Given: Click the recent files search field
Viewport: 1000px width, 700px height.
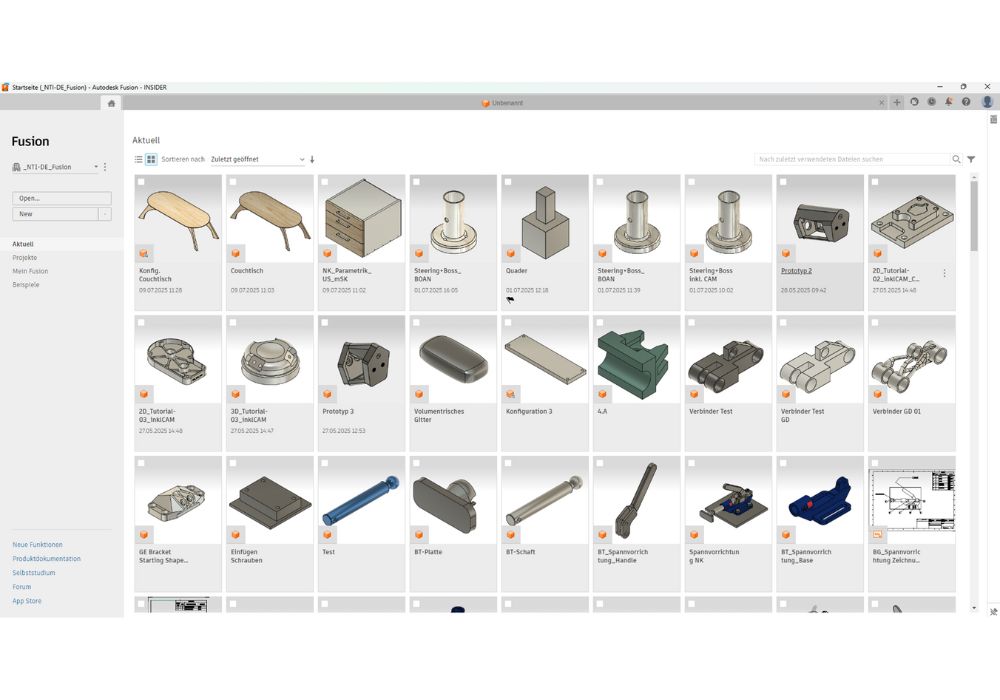Looking at the screenshot, I should (x=850, y=159).
